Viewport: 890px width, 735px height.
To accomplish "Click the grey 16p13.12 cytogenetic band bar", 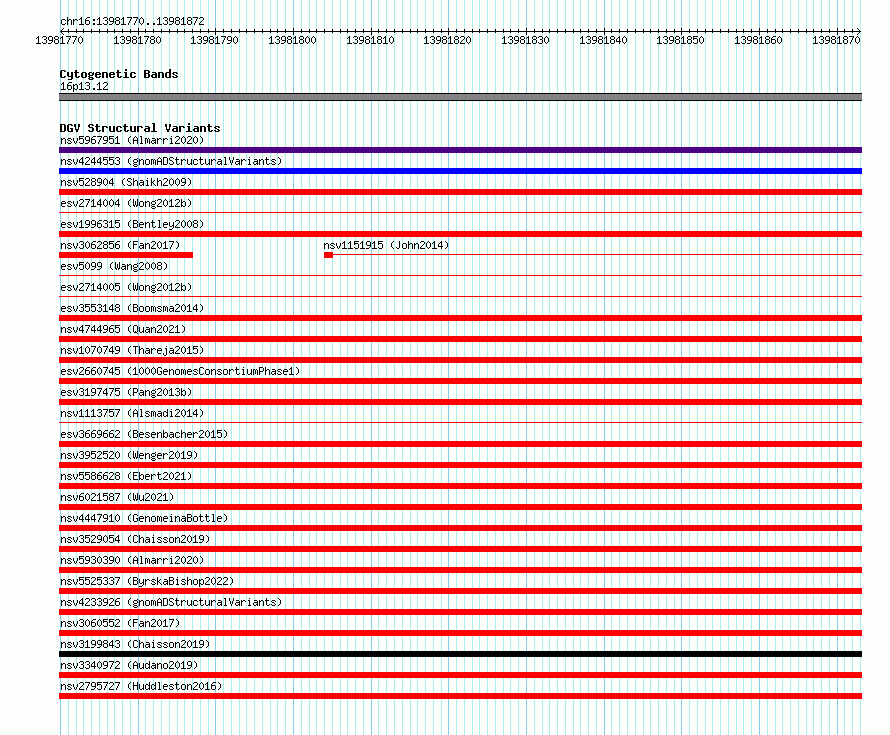I will (460, 97).
